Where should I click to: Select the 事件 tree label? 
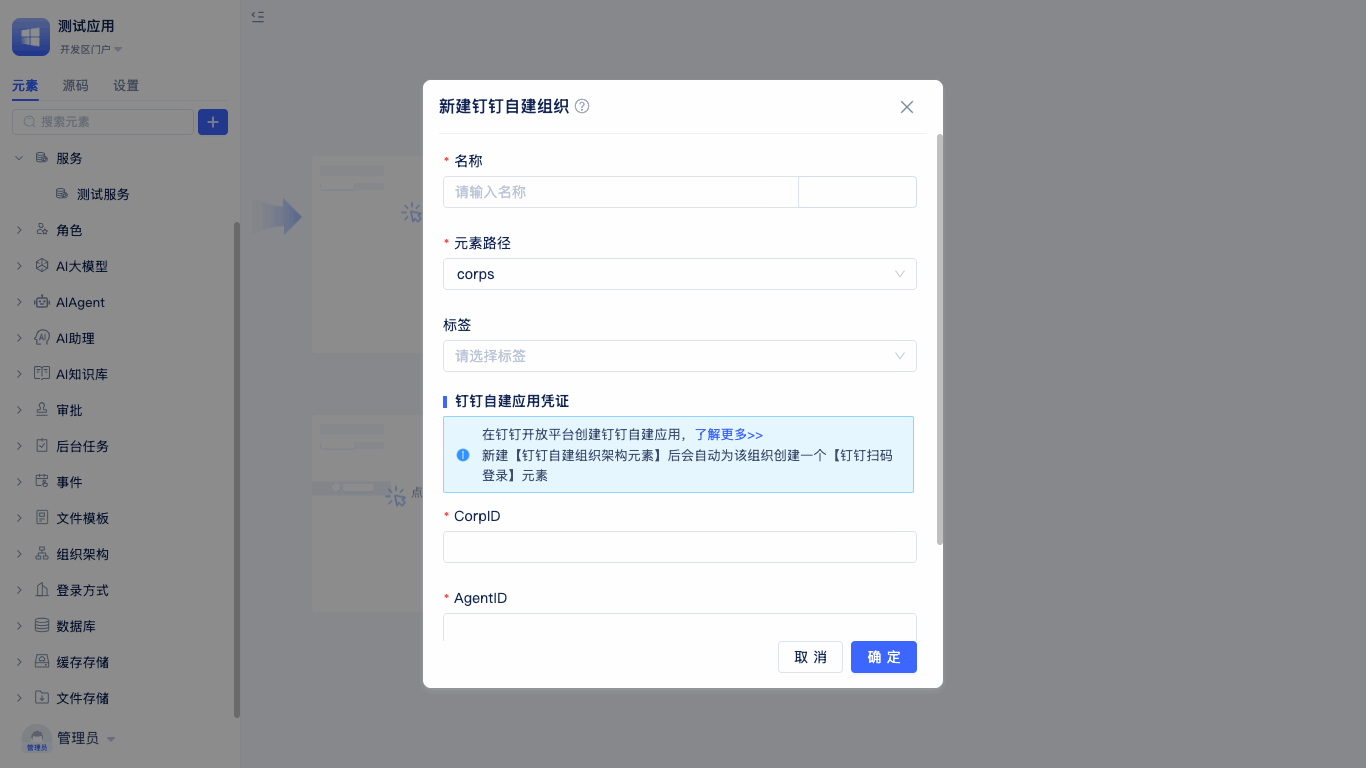69,482
